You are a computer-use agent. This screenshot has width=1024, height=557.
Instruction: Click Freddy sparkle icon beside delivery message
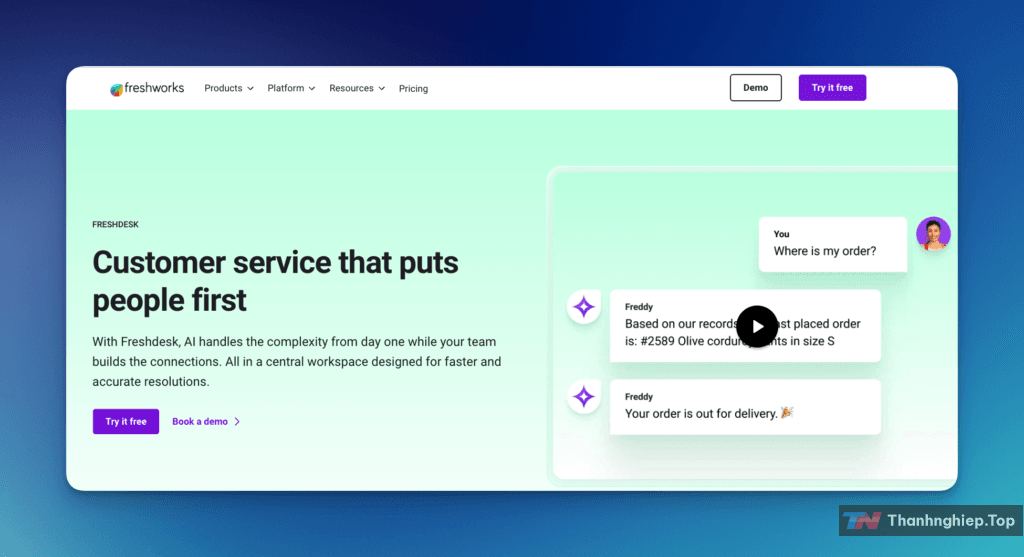click(584, 397)
